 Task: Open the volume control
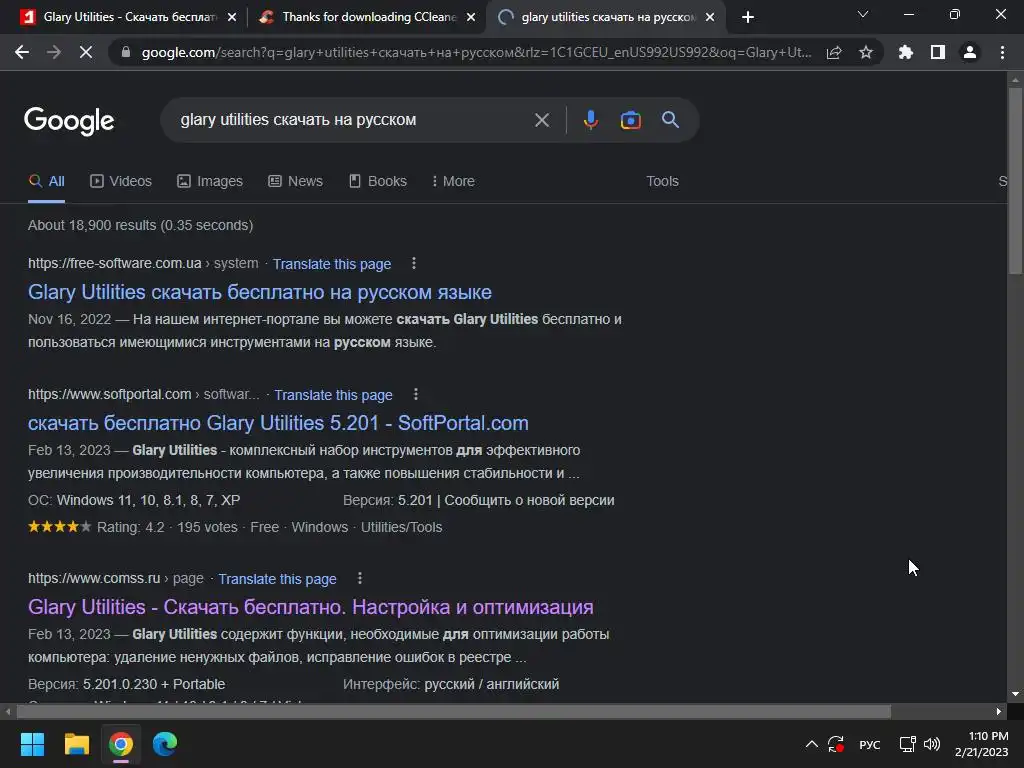[x=932, y=744]
